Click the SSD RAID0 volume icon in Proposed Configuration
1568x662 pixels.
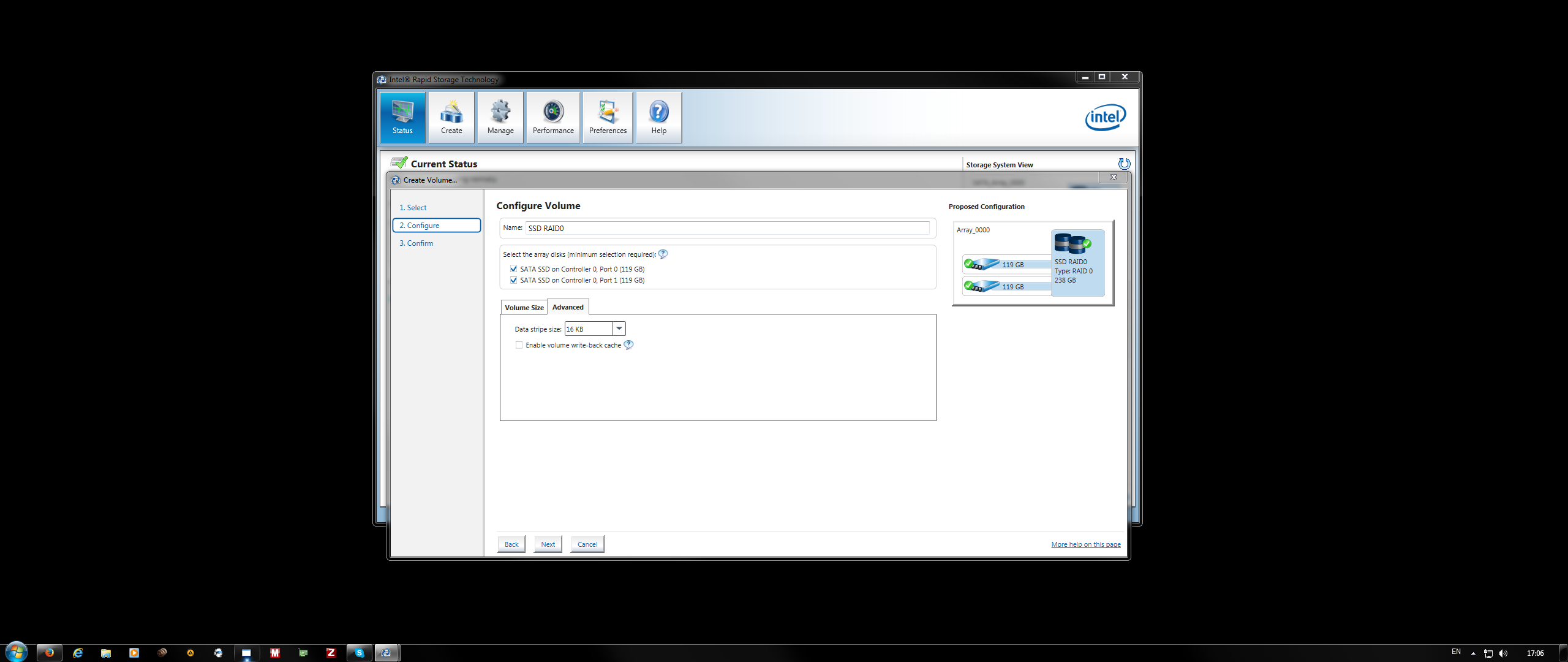click(x=1072, y=243)
